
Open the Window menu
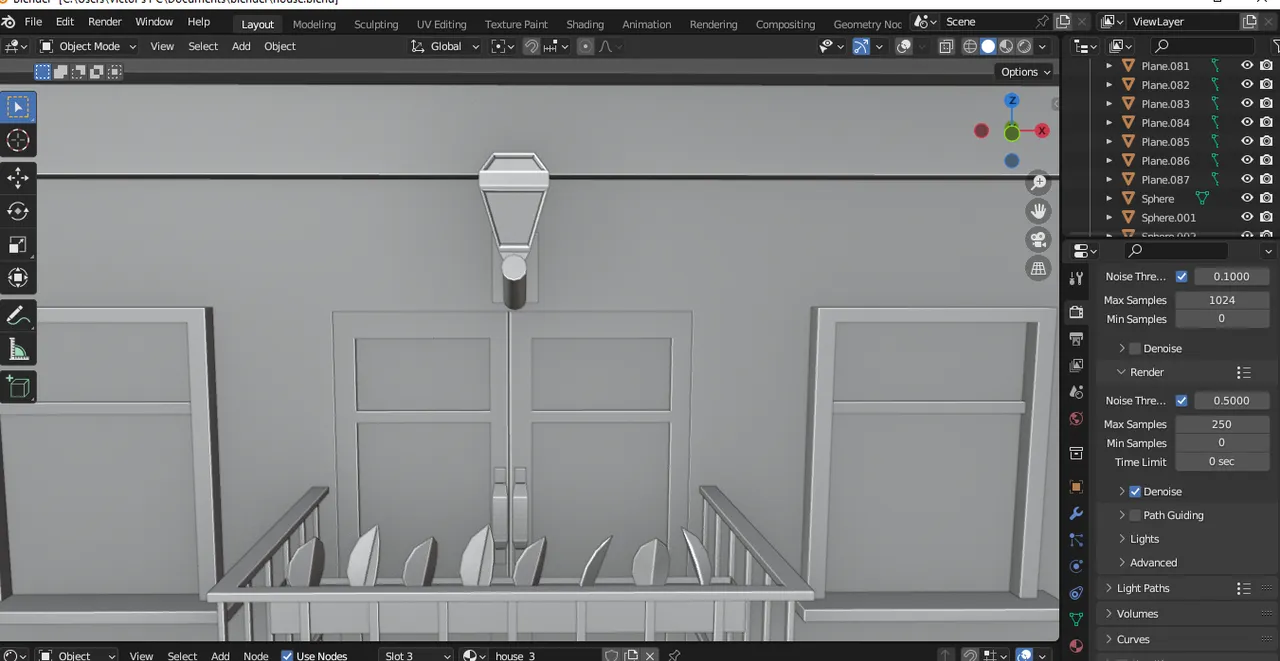click(x=154, y=22)
